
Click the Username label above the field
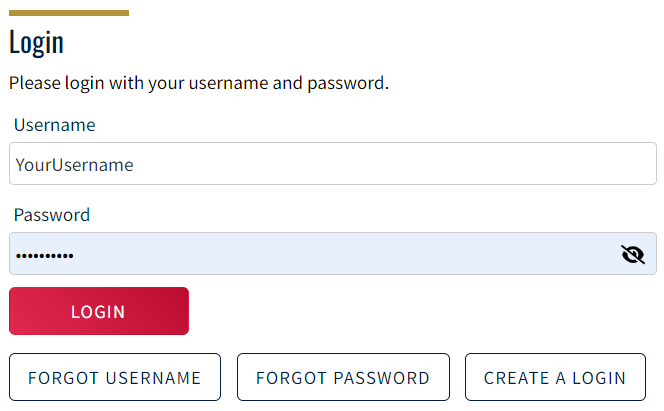55,125
